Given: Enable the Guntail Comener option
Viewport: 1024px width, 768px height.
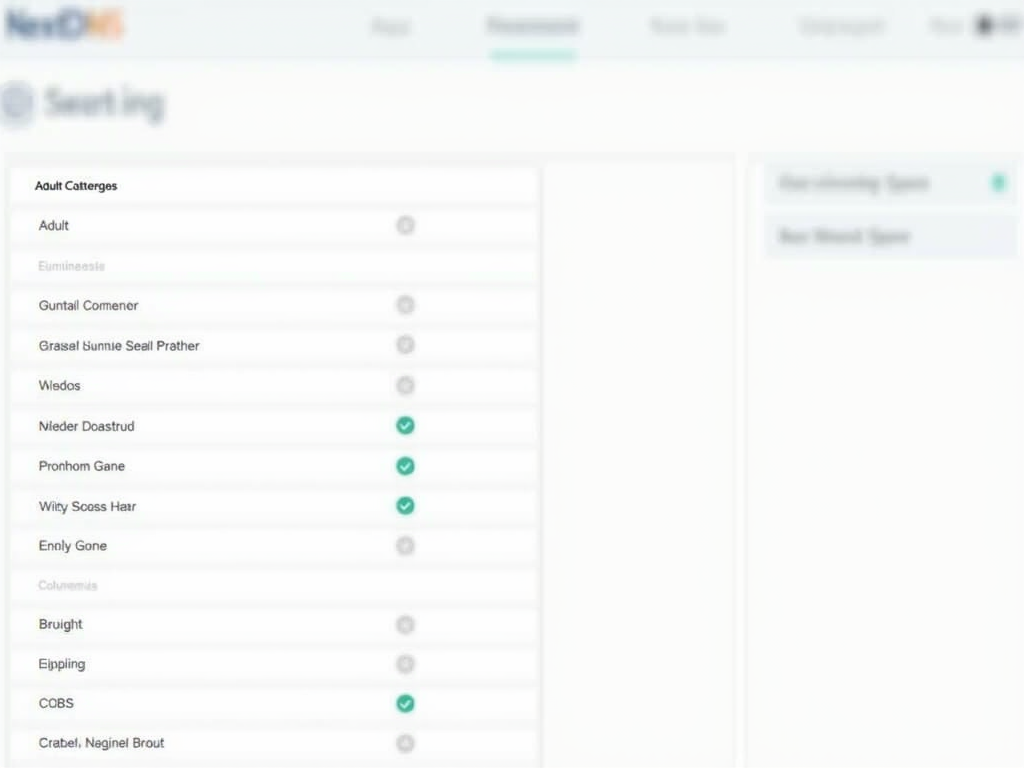Looking at the screenshot, I should pos(405,305).
